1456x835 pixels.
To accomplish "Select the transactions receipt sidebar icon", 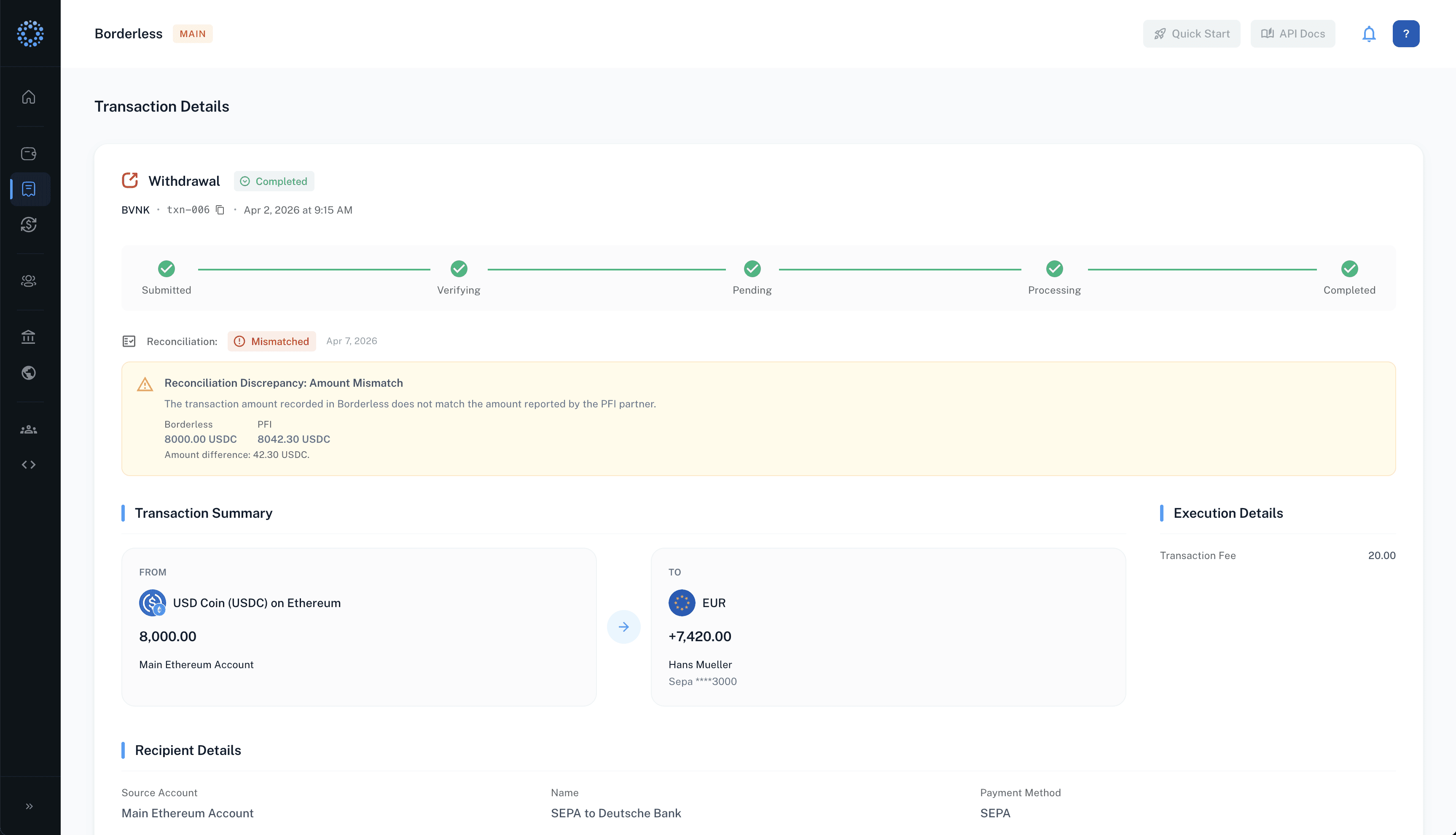I will (29, 189).
